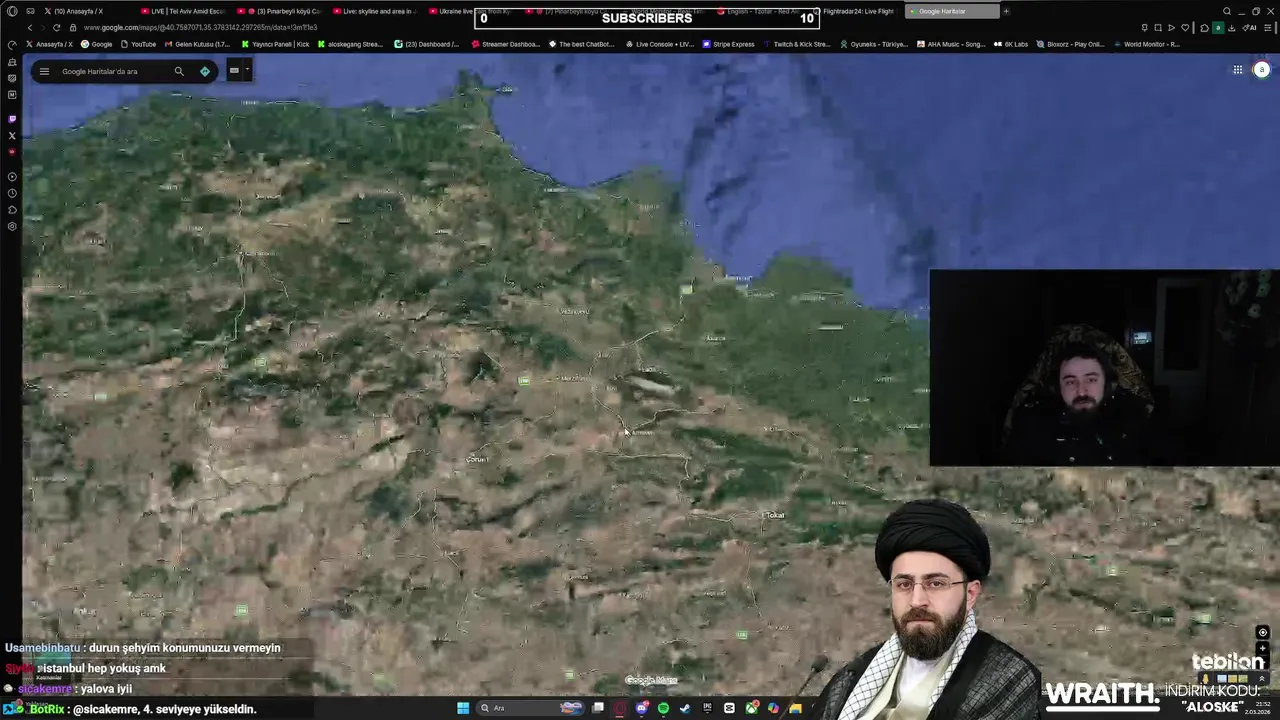Open File Explorer from the taskbar
Viewport: 1280px width, 720px height.
(x=795, y=708)
